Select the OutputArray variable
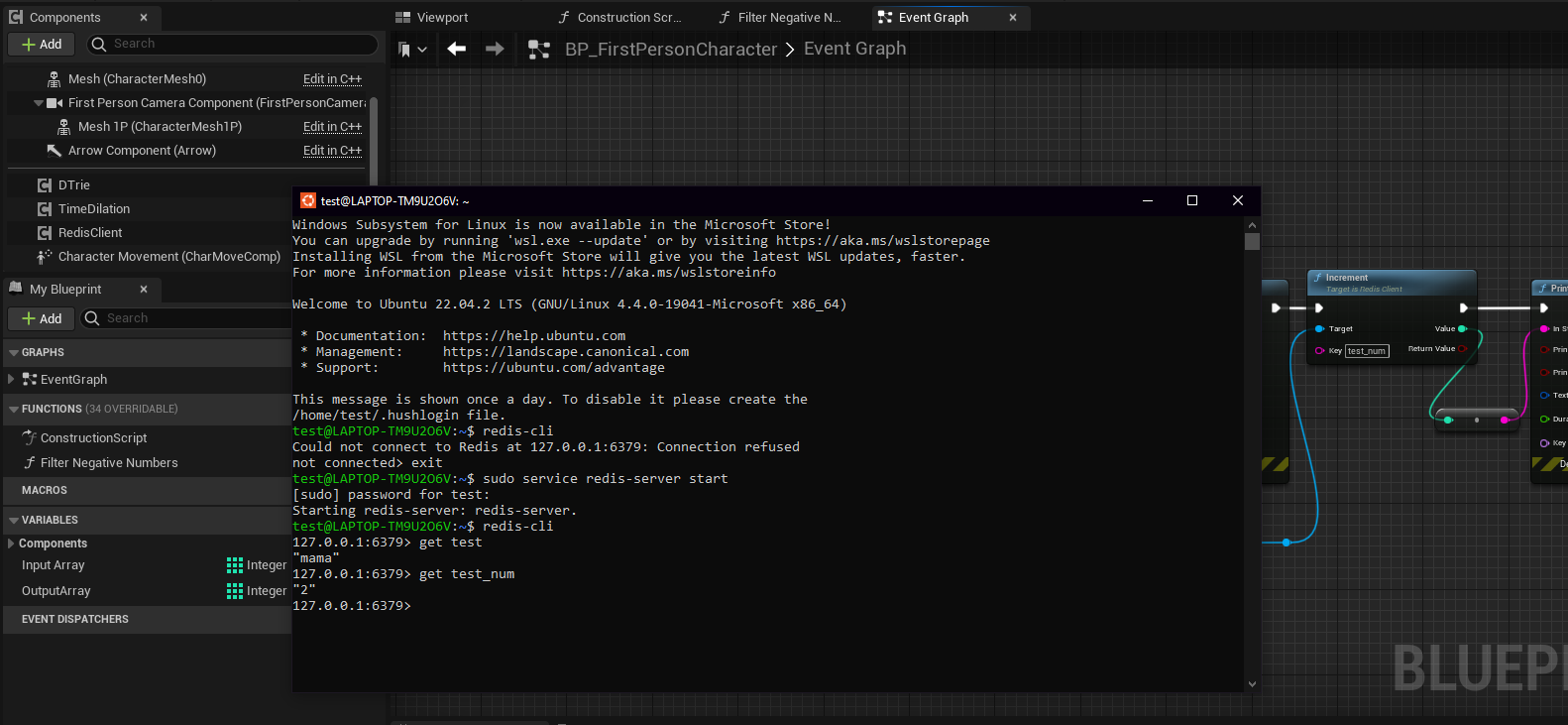Viewport: 1568px width, 725px height. click(56, 591)
